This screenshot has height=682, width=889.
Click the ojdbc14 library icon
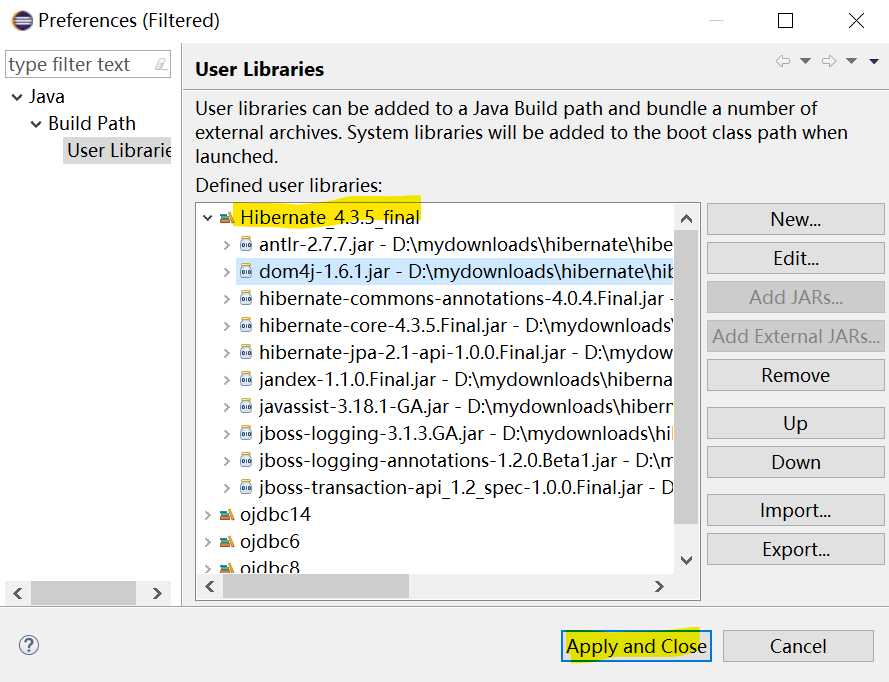click(x=227, y=515)
